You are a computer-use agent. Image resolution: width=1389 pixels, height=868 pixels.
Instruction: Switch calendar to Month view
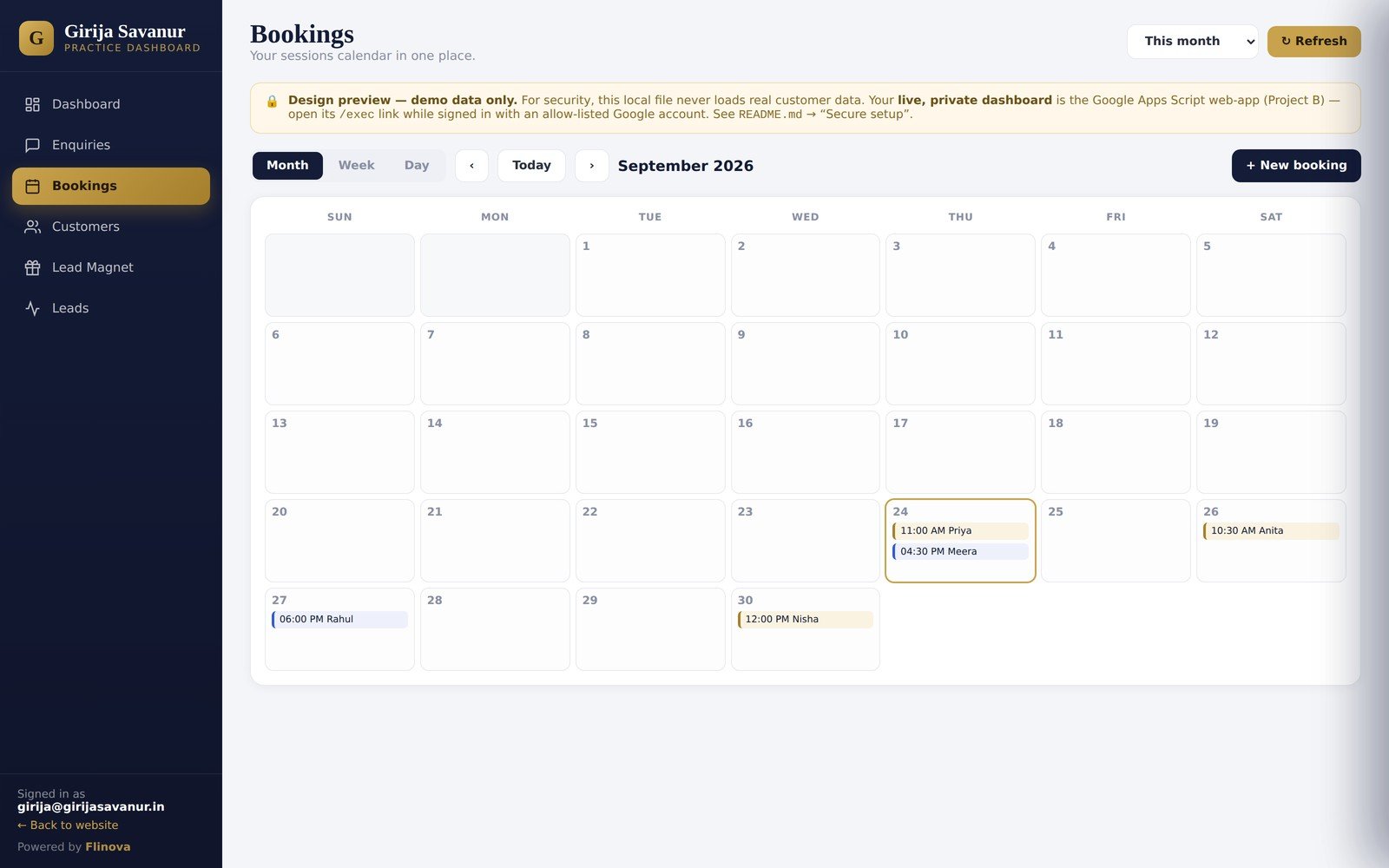pyautogui.click(x=287, y=166)
